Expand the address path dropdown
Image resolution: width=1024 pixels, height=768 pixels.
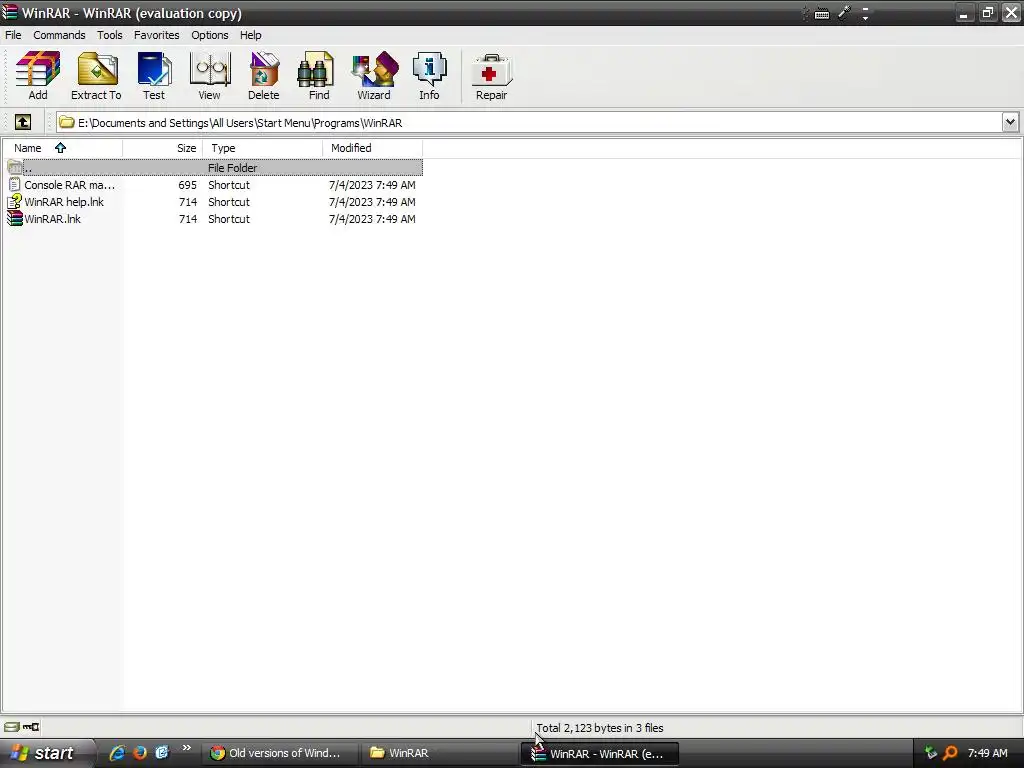pyautogui.click(x=1010, y=122)
